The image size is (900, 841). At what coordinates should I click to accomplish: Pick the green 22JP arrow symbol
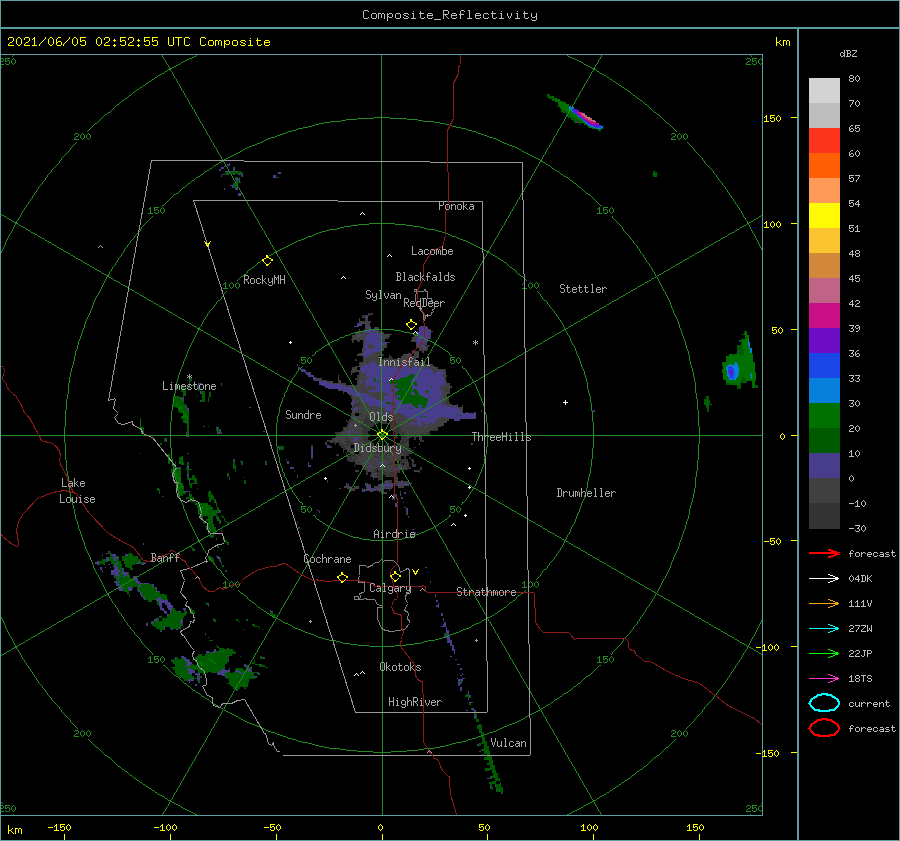[824, 653]
